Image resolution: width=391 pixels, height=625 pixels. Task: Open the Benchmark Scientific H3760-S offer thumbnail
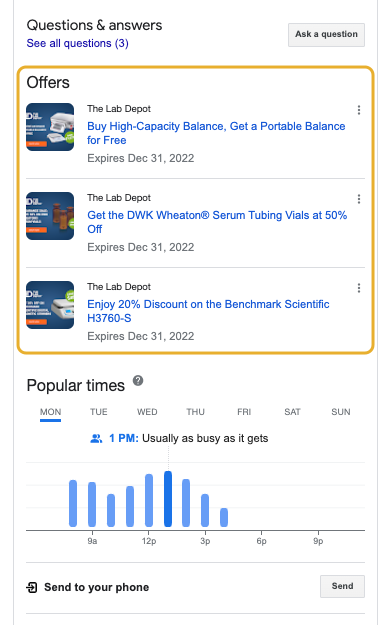tap(50, 305)
